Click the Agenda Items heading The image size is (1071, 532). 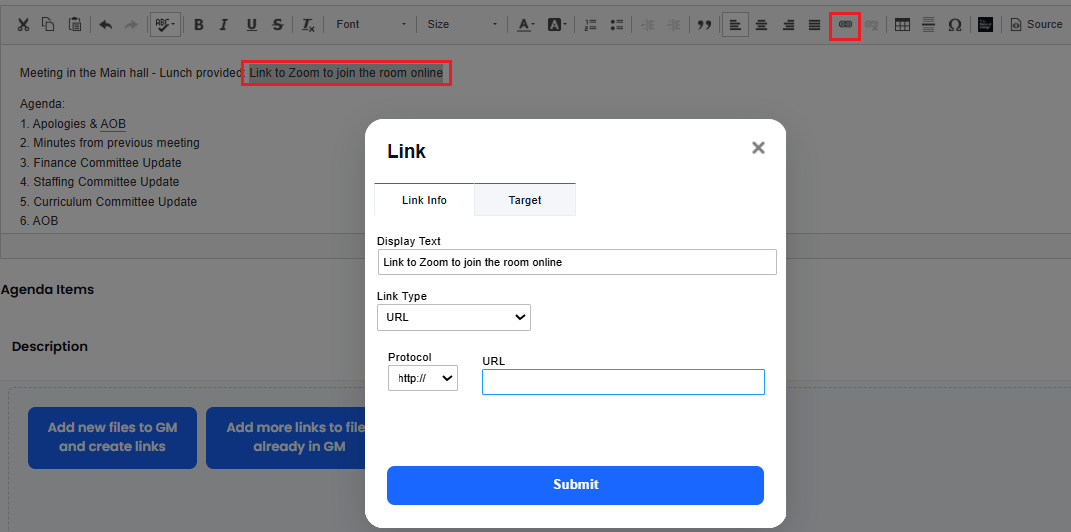47,290
